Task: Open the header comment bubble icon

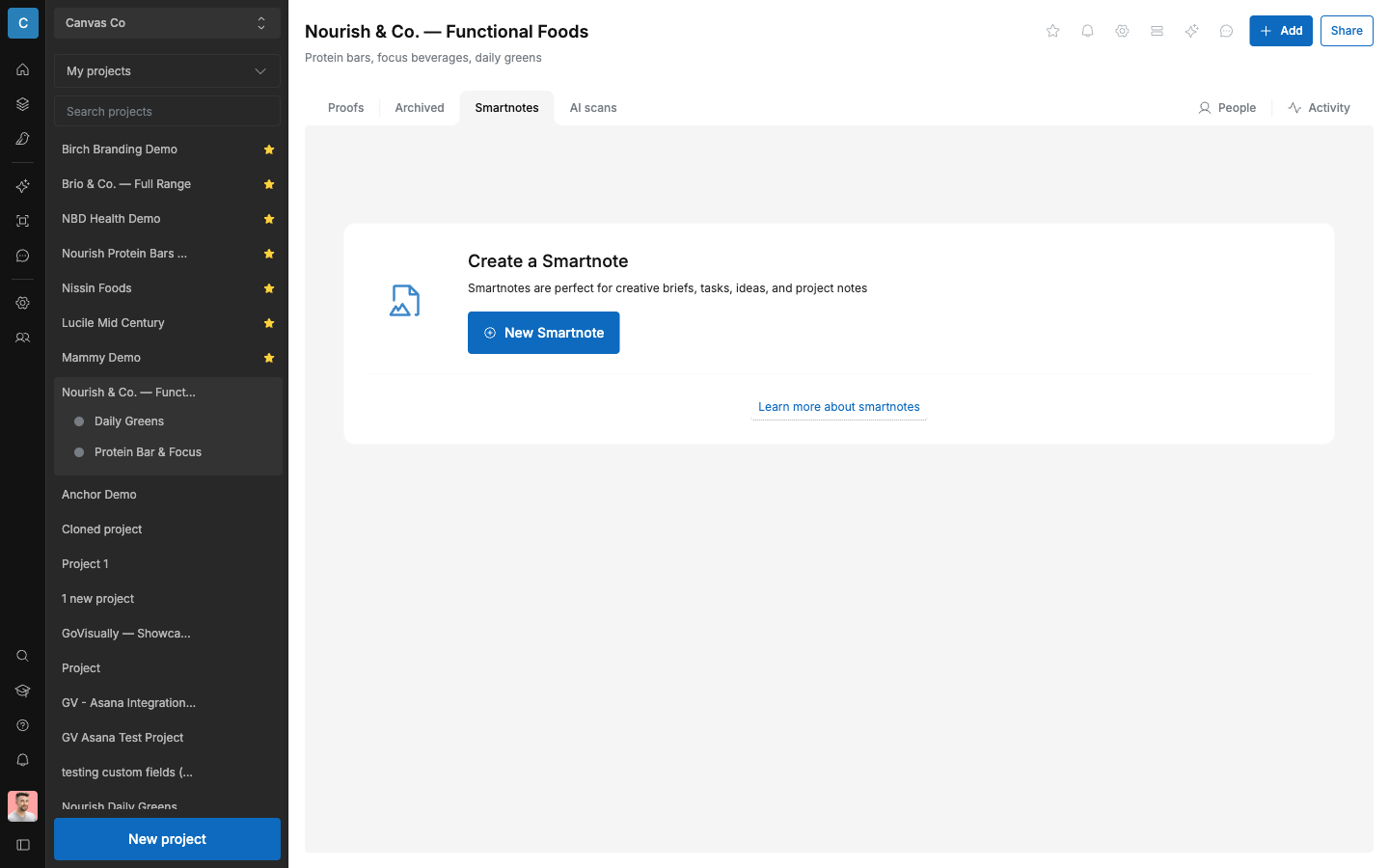Action: pos(1227,31)
